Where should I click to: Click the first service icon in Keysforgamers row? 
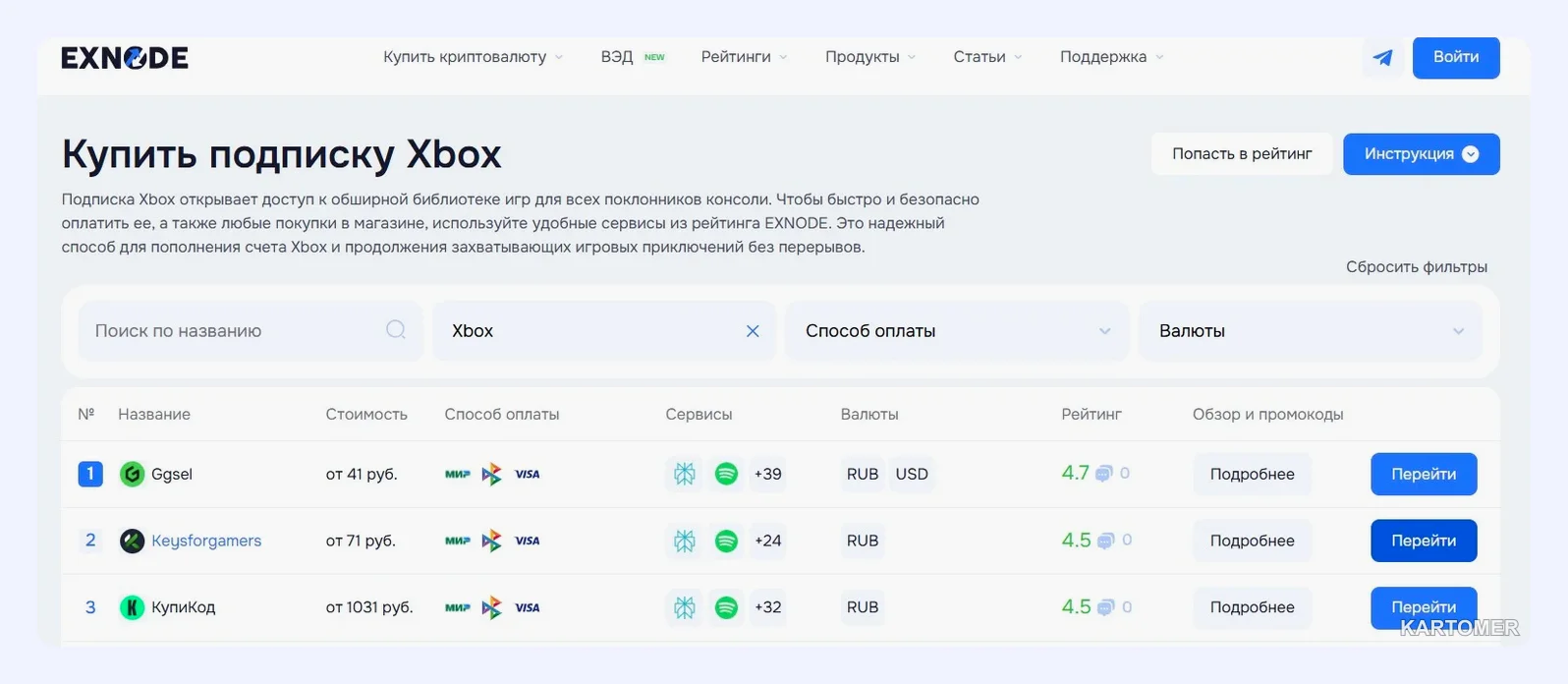click(685, 541)
